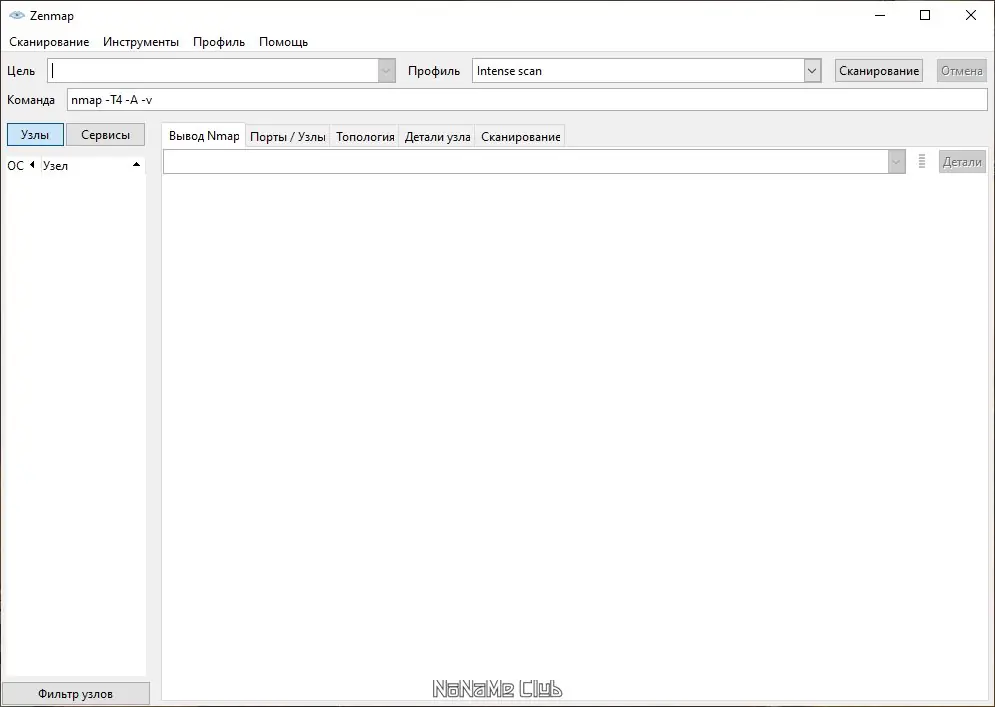Close the Zenmap window

[971, 15]
